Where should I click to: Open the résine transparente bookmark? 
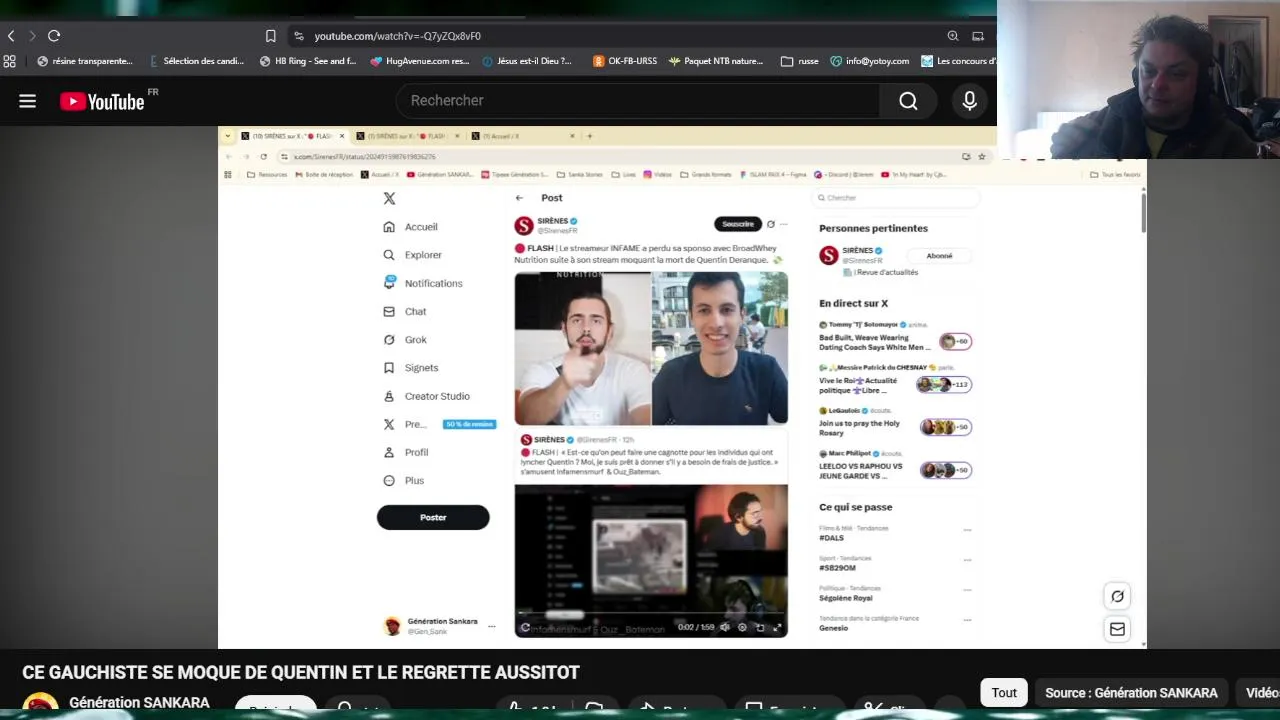click(84, 61)
